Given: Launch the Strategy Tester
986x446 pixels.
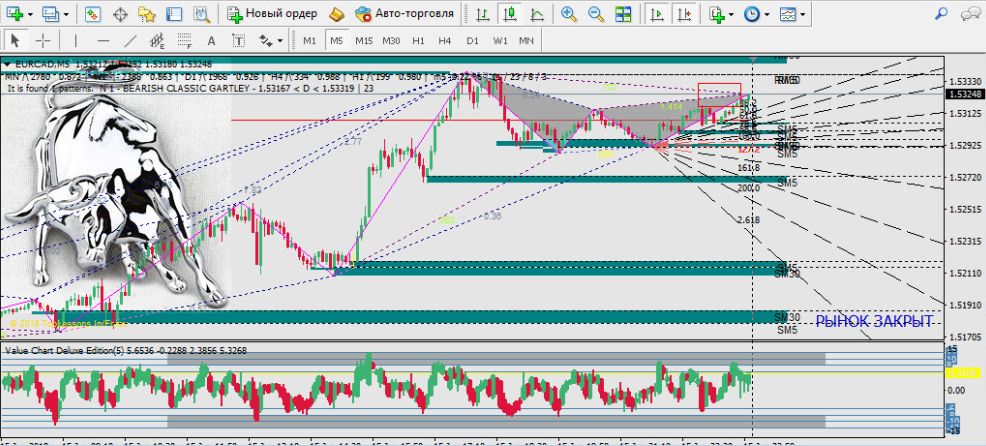Looking at the screenshot, I should (201, 13).
